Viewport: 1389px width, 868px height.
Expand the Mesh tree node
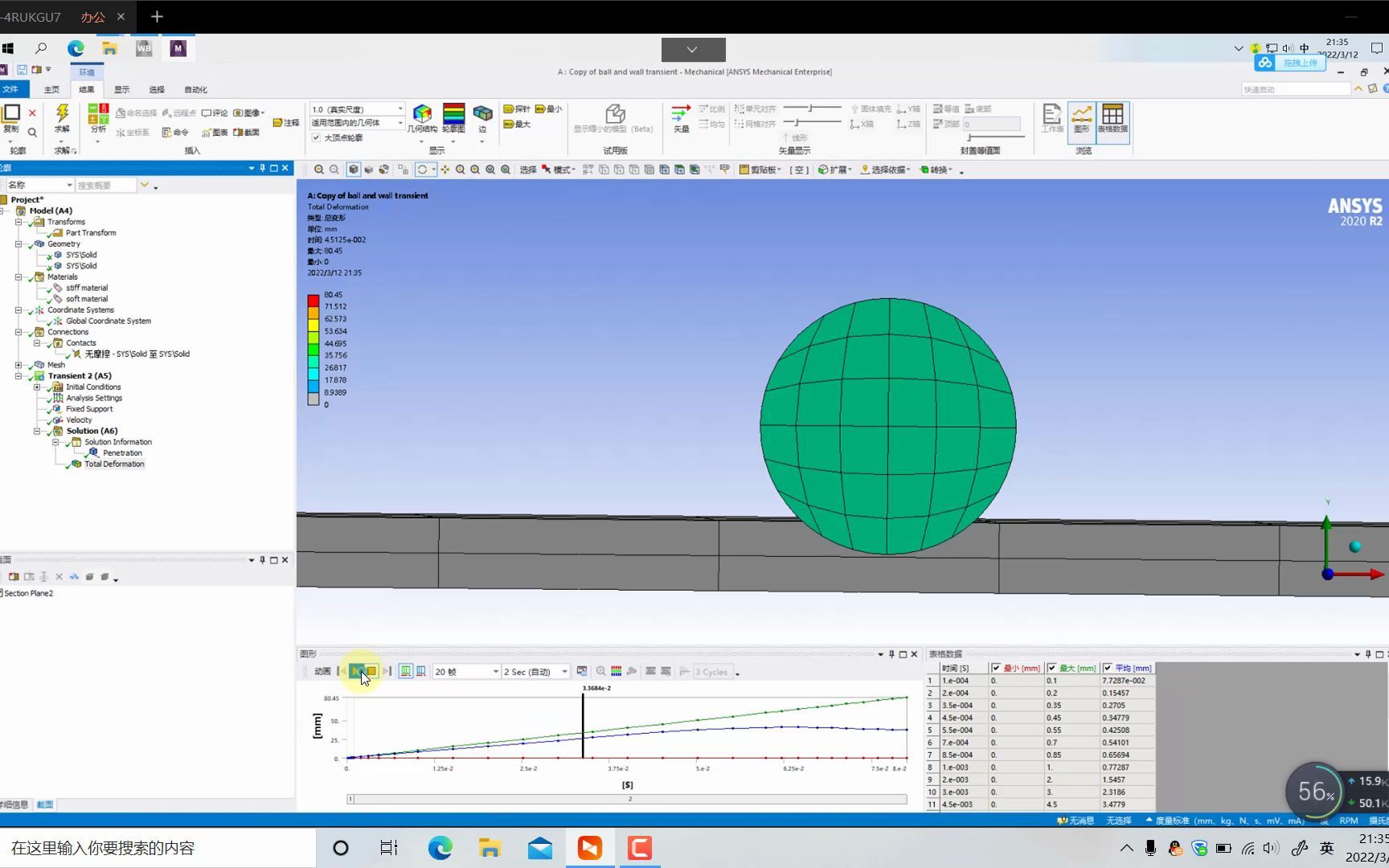pos(18,365)
